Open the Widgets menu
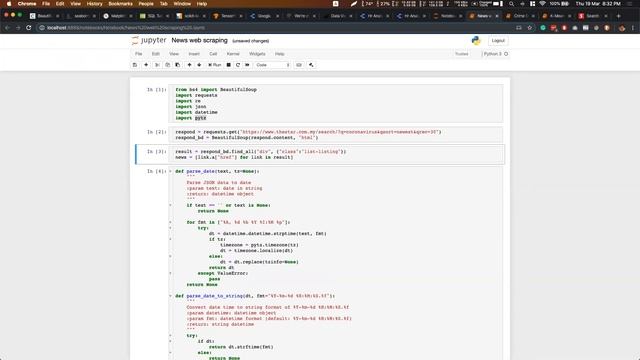 click(x=257, y=54)
